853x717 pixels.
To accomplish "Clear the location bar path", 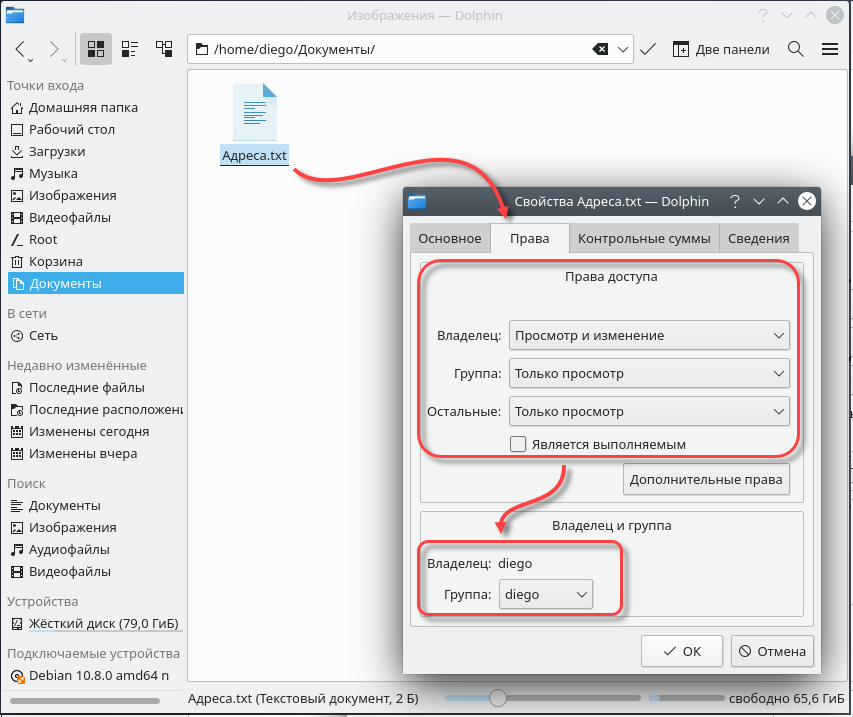I will [599, 49].
